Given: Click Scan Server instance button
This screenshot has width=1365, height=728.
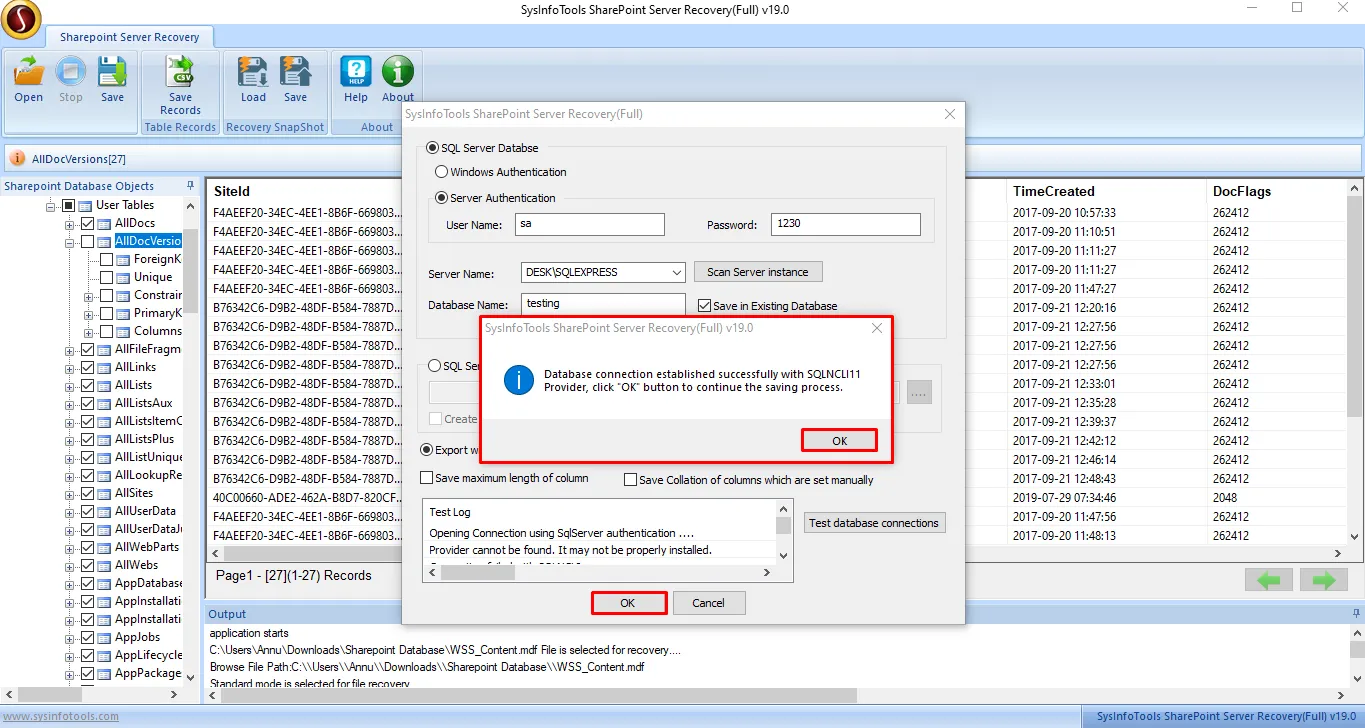Looking at the screenshot, I should (x=758, y=272).
